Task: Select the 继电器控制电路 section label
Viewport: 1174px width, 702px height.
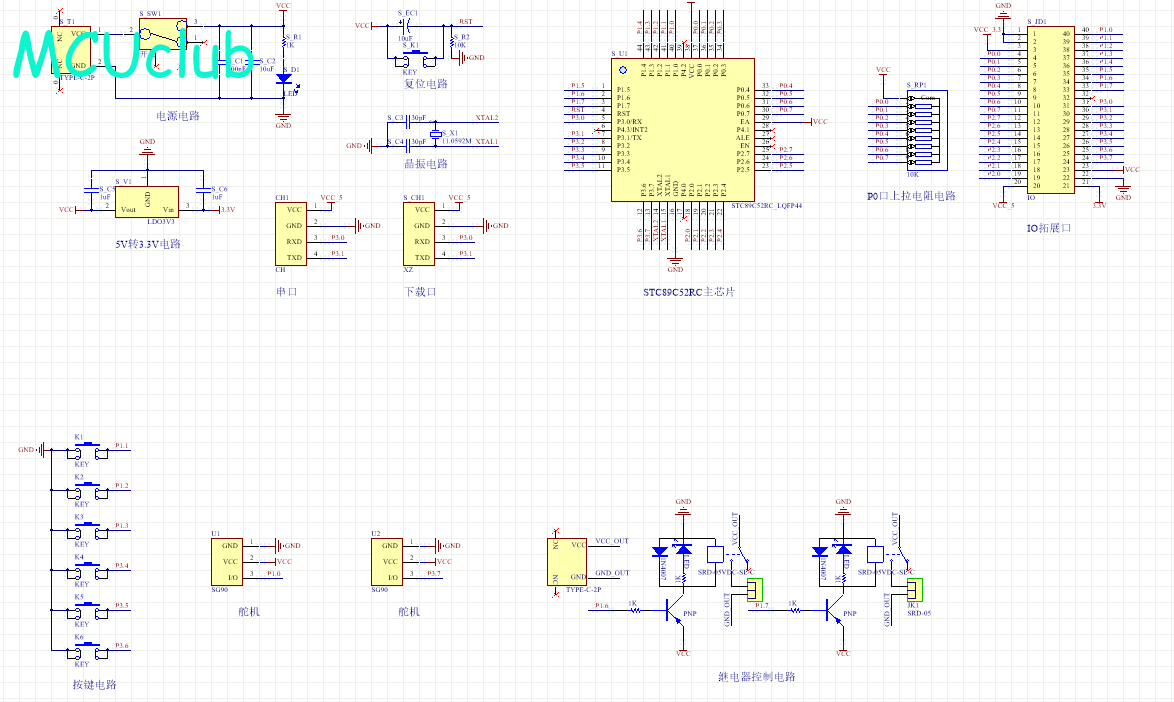Action: tap(757, 677)
